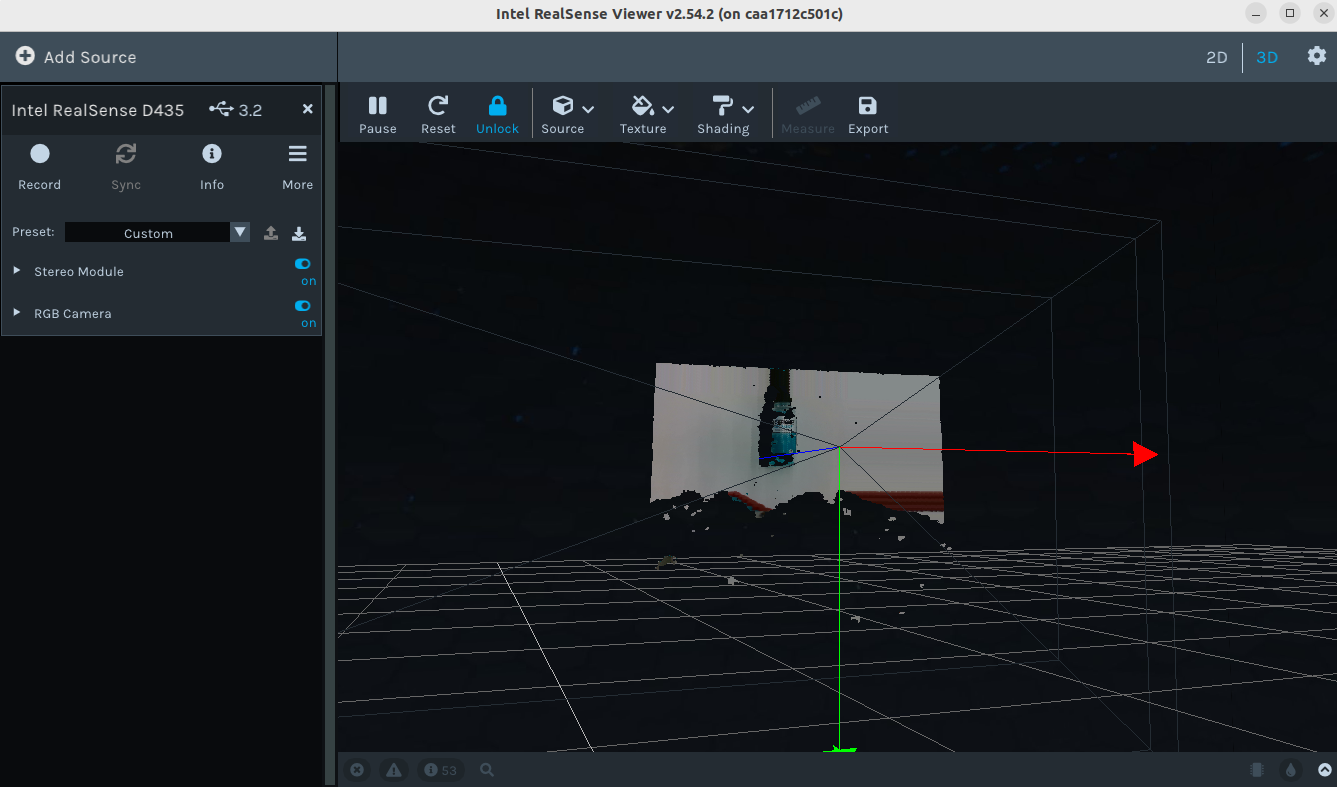Viewport: 1337px width, 787px height.
Task: Click the Source cube icon
Action: pyautogui.click(x=563, y=105)
